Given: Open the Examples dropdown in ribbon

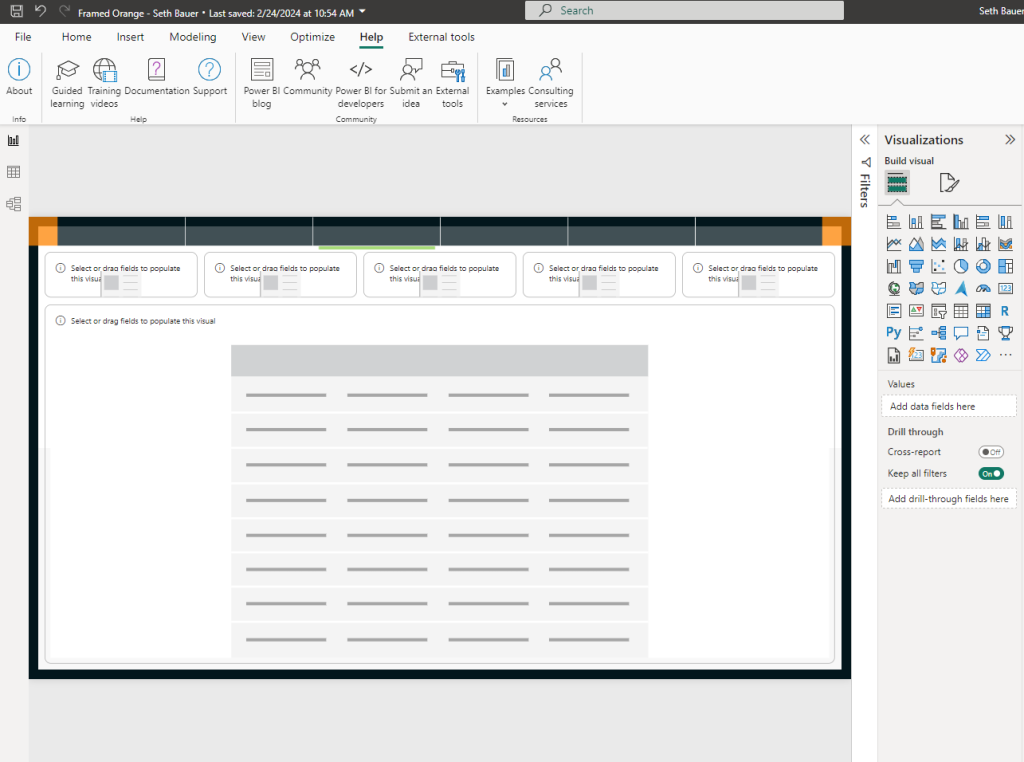Looking at the screenshot, I should 505,84.
